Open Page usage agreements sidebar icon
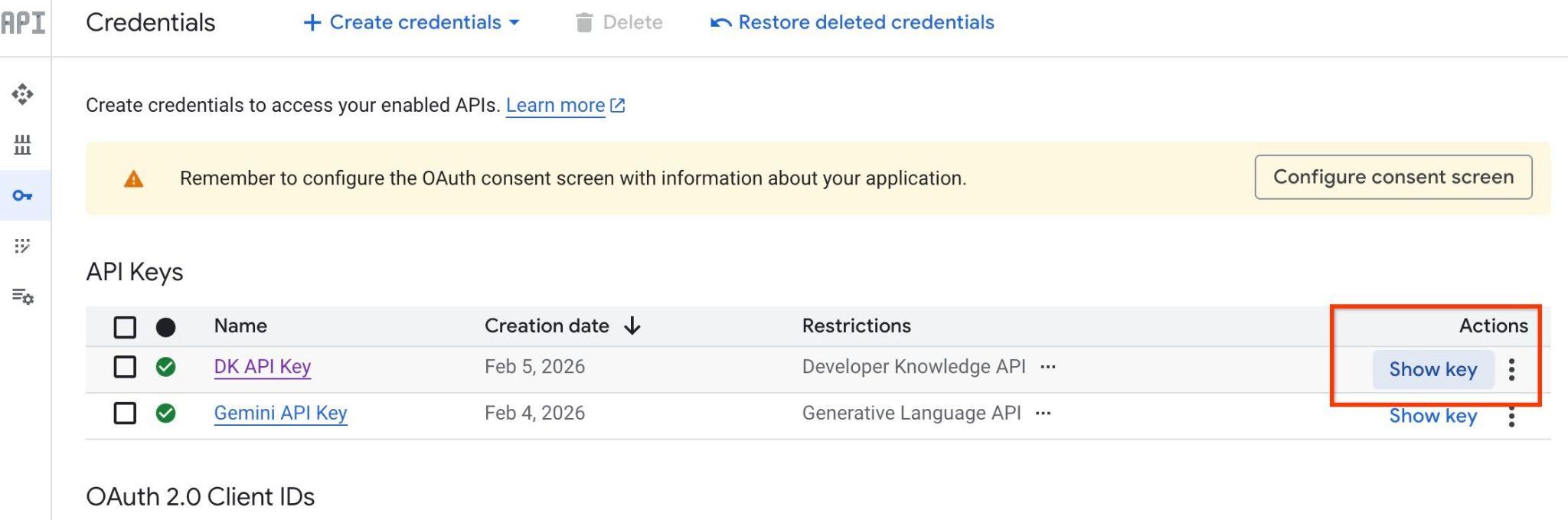Viewport: 1568px width, 520px height. coord(22,296)
